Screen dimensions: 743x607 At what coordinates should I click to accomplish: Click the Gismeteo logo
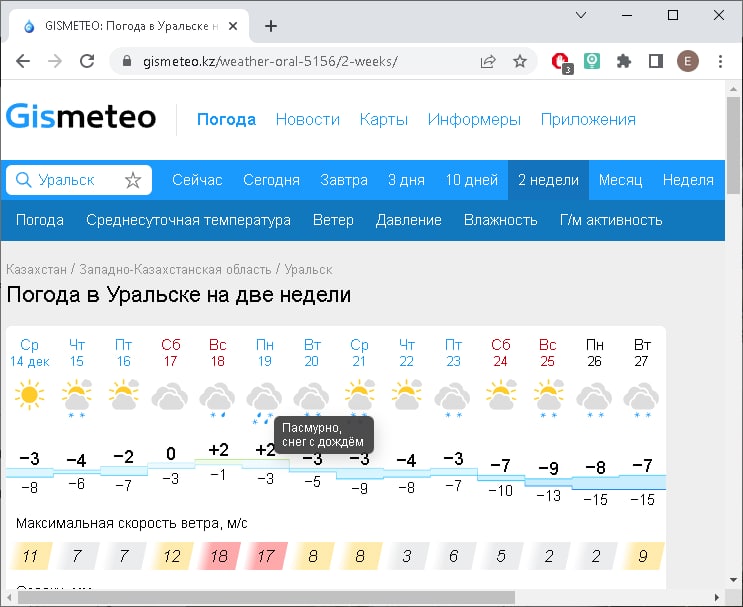81,117
